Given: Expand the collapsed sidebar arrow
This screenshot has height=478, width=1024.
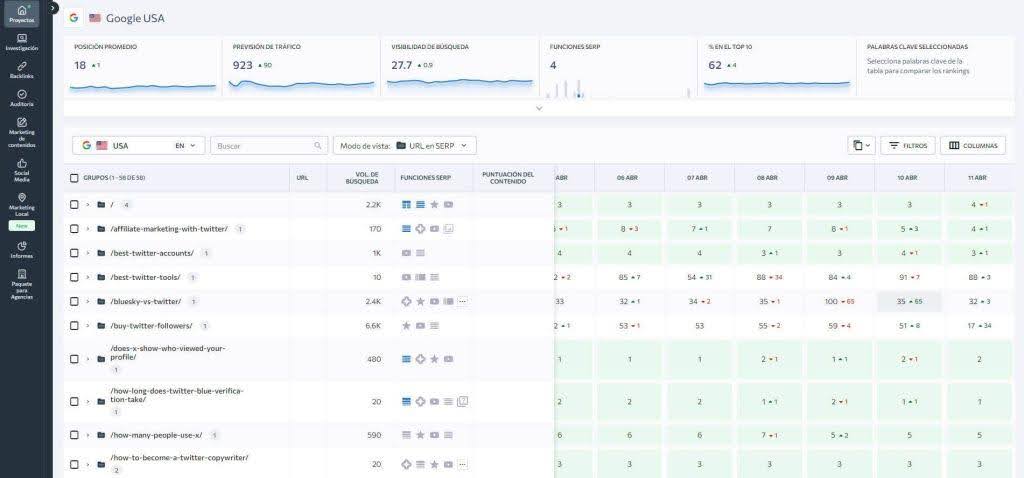Looking at the screenshot, I should (x=54, y=8).
